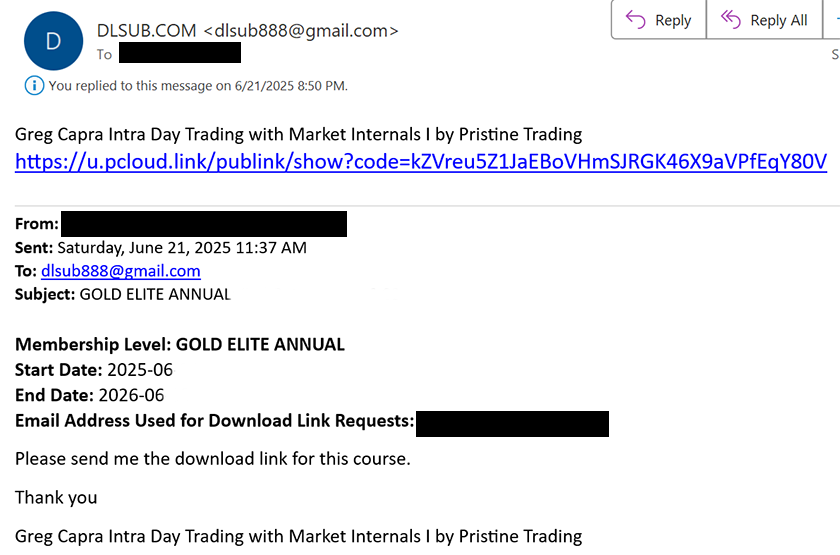Screen dimensions: 840x555
Task: Click the 'Please send me the download link' sentence
Action: [213, 459]
